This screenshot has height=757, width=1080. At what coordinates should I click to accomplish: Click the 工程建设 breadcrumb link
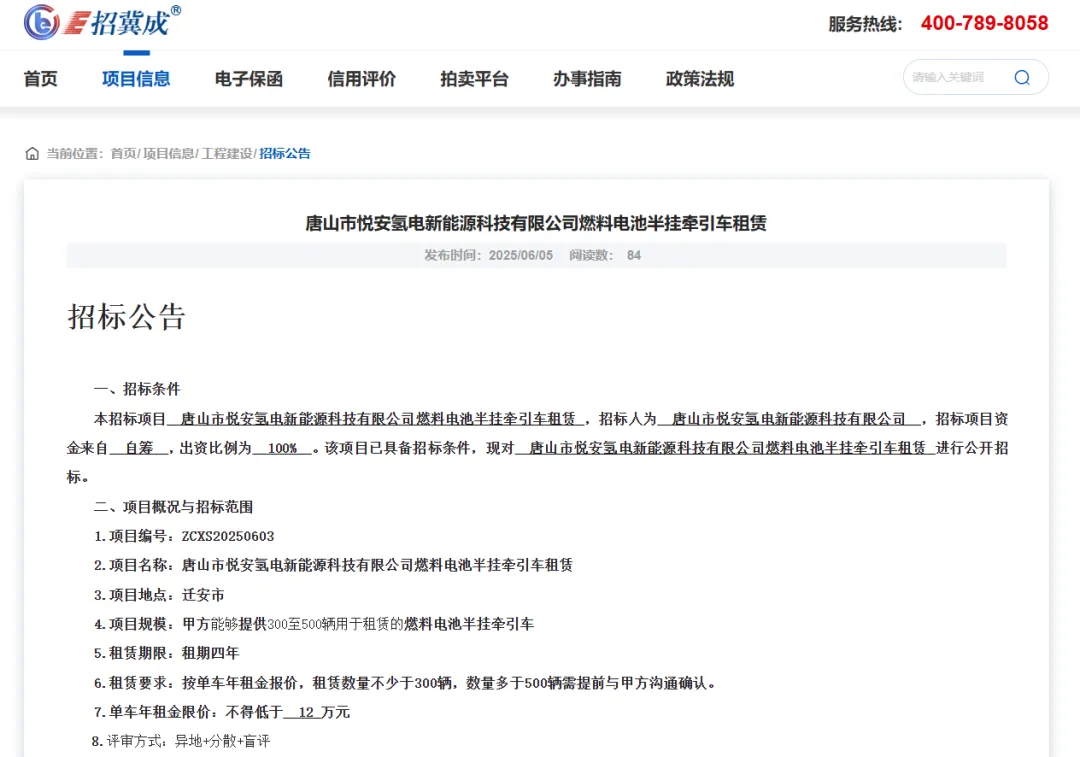tap(227, 154)
